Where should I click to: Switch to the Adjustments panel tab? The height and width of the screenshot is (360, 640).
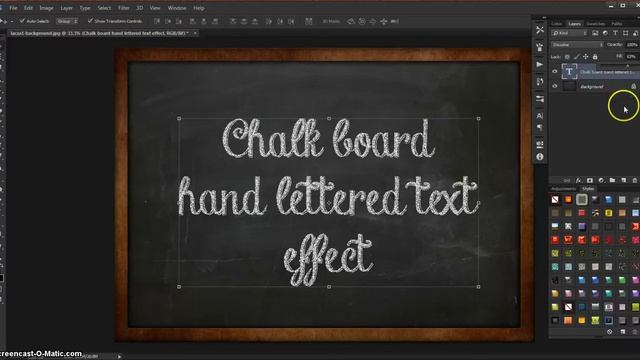(564, 189)
